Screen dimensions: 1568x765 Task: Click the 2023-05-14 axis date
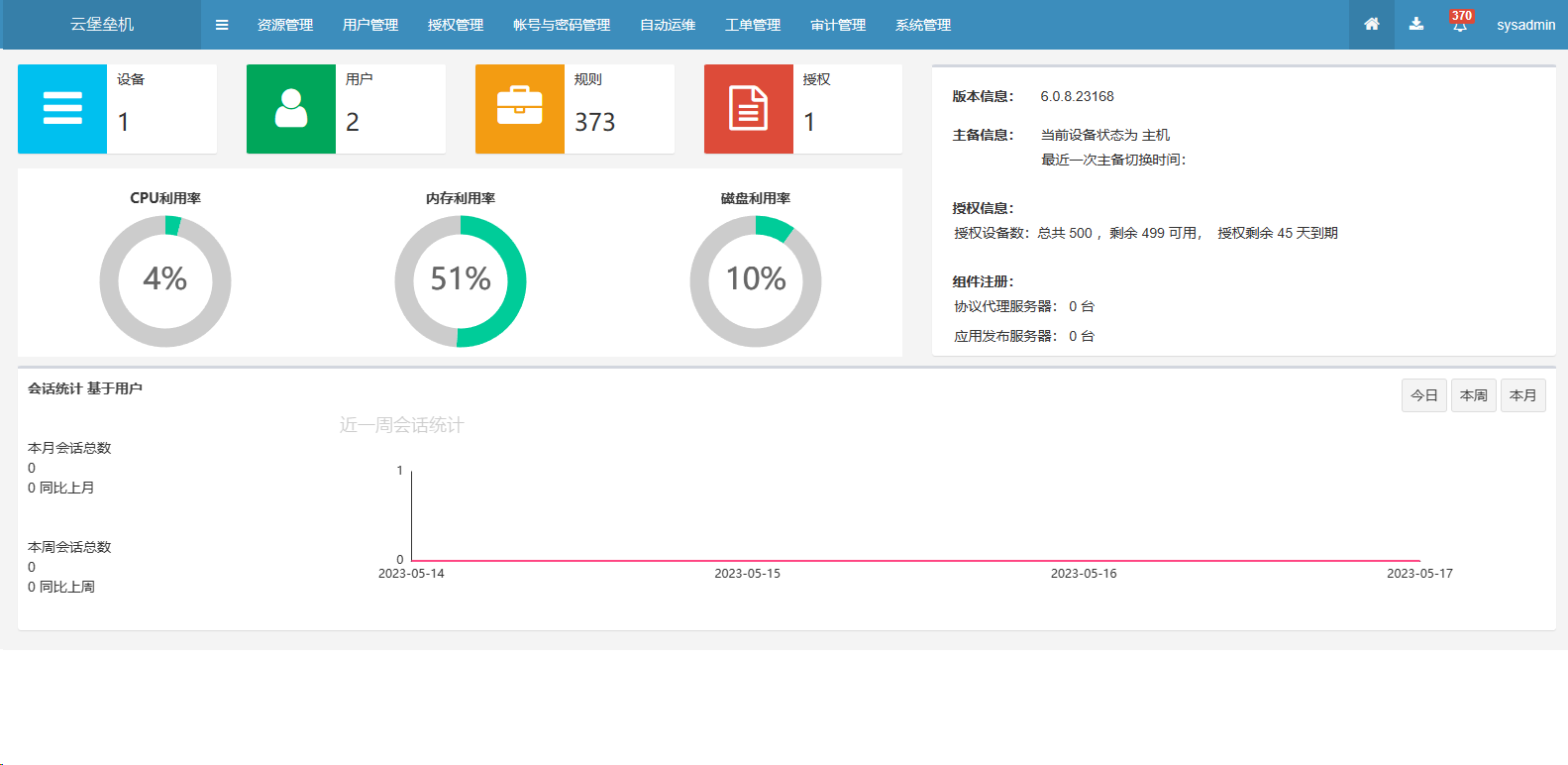[x=411, y=574]
